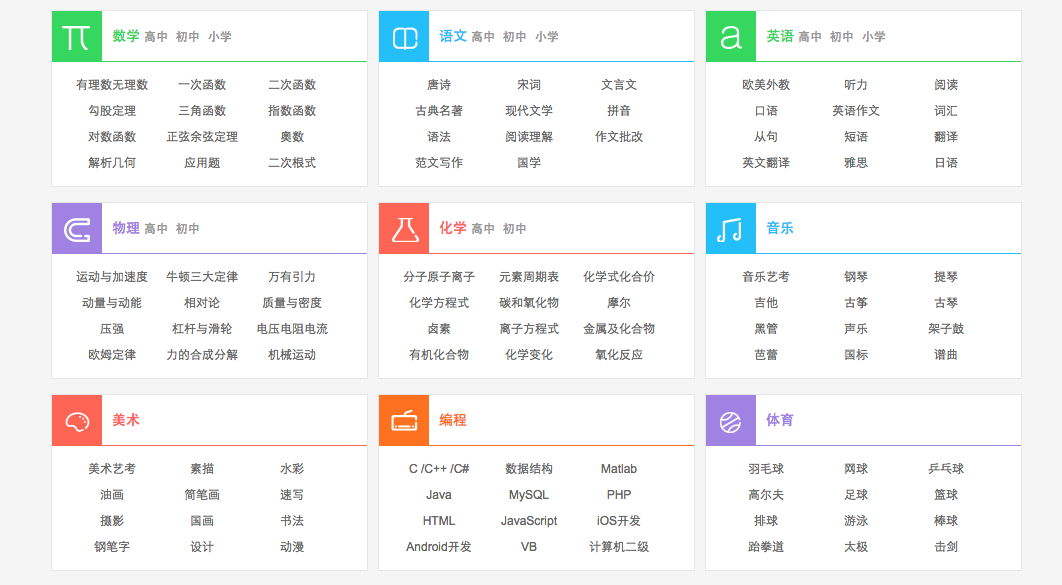
Task: Select the 氧化反应 topic
Action: coord(619,355)
